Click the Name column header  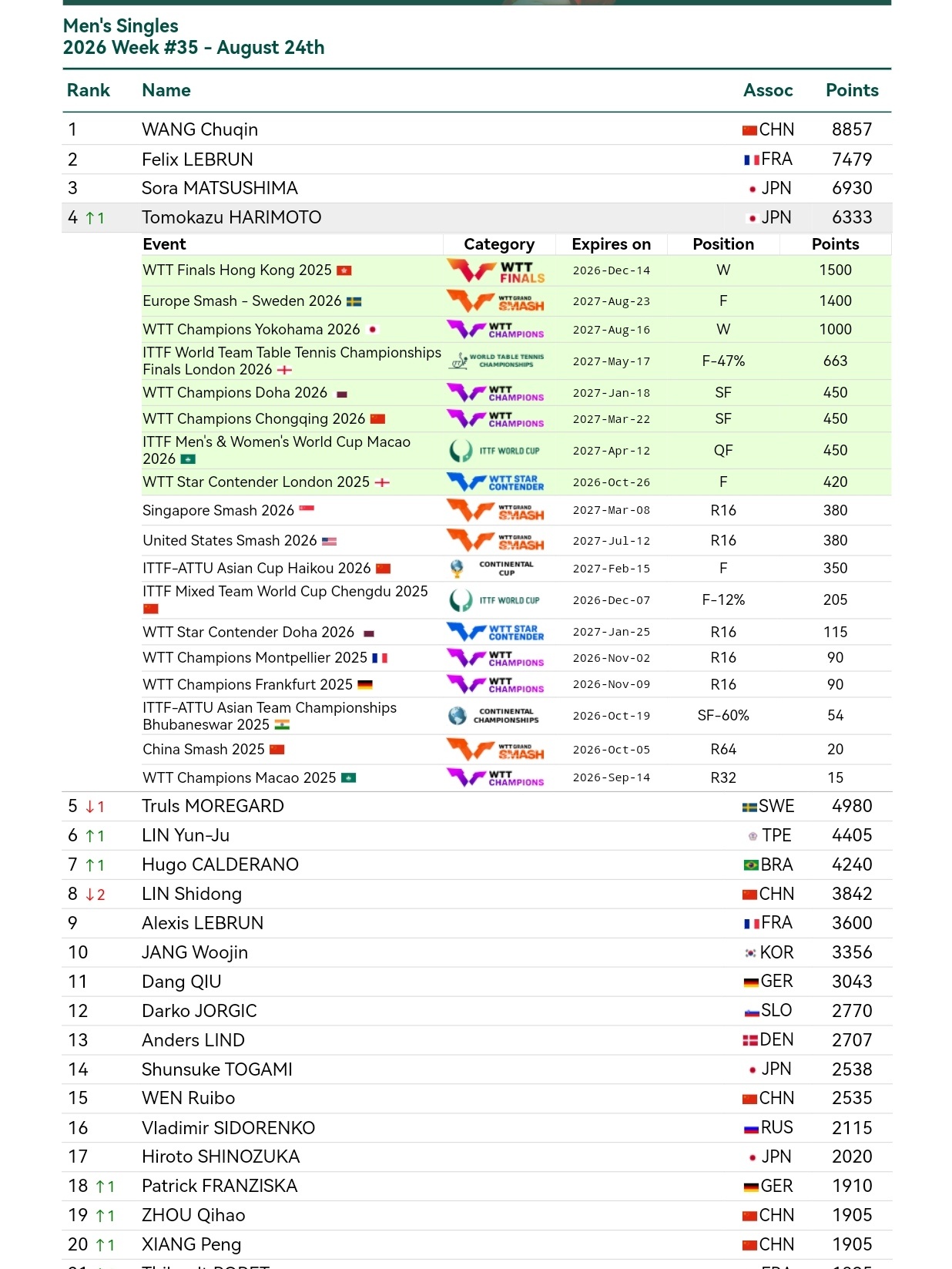(x=166, y=91)
